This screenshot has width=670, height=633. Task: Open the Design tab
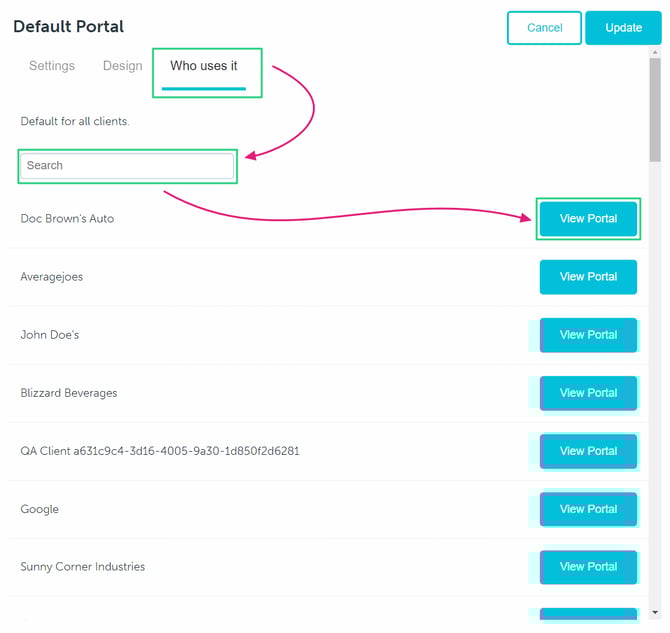122,66
